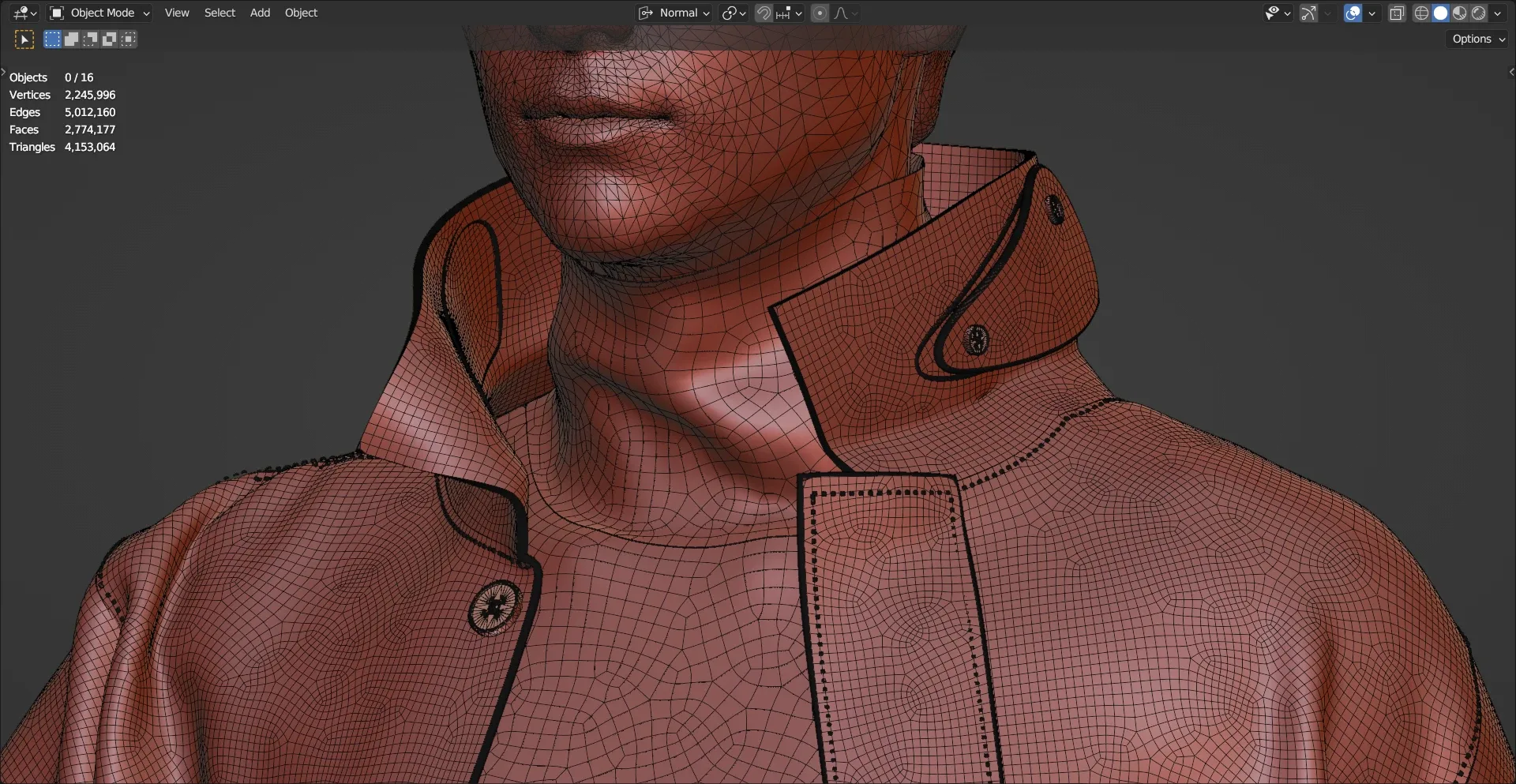Screen dimensions: 1516x784
Task: Open the viewport shading options dropdown
Action: coord(1497,13)
